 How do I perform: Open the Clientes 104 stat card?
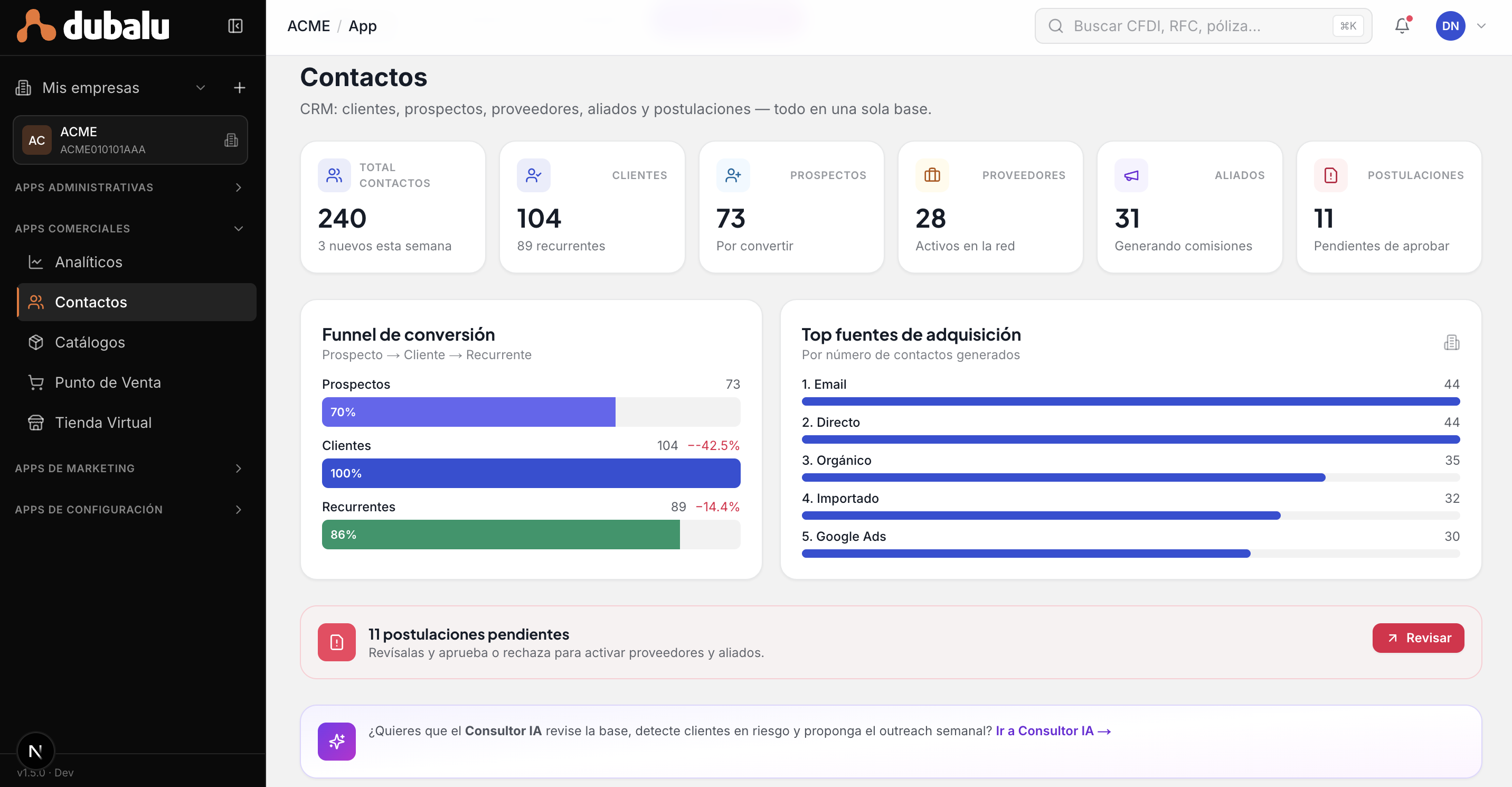(x=592, y=207)
